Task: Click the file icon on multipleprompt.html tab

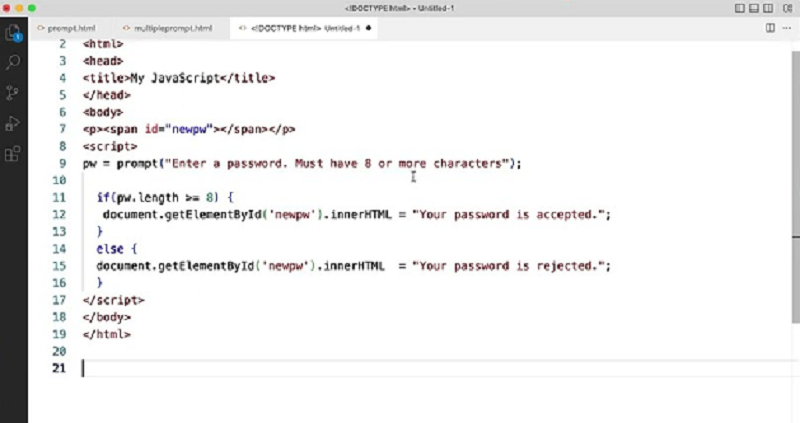Action: coord(127,28)
